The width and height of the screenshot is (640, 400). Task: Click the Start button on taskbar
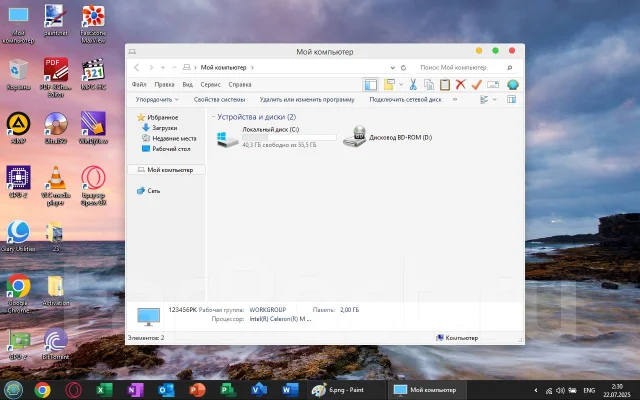(13, 390)
